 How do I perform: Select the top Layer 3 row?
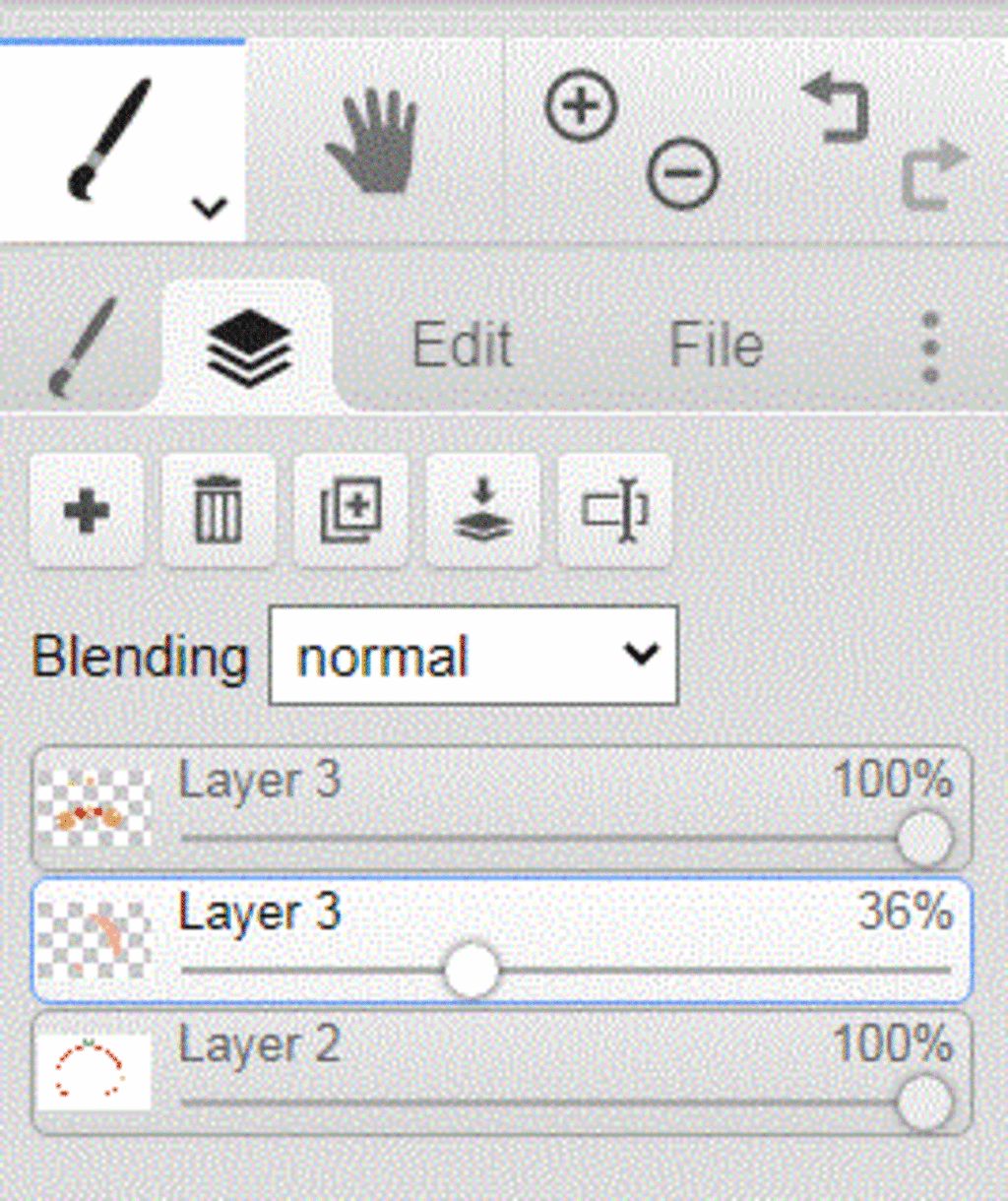[x=502, y=807]
